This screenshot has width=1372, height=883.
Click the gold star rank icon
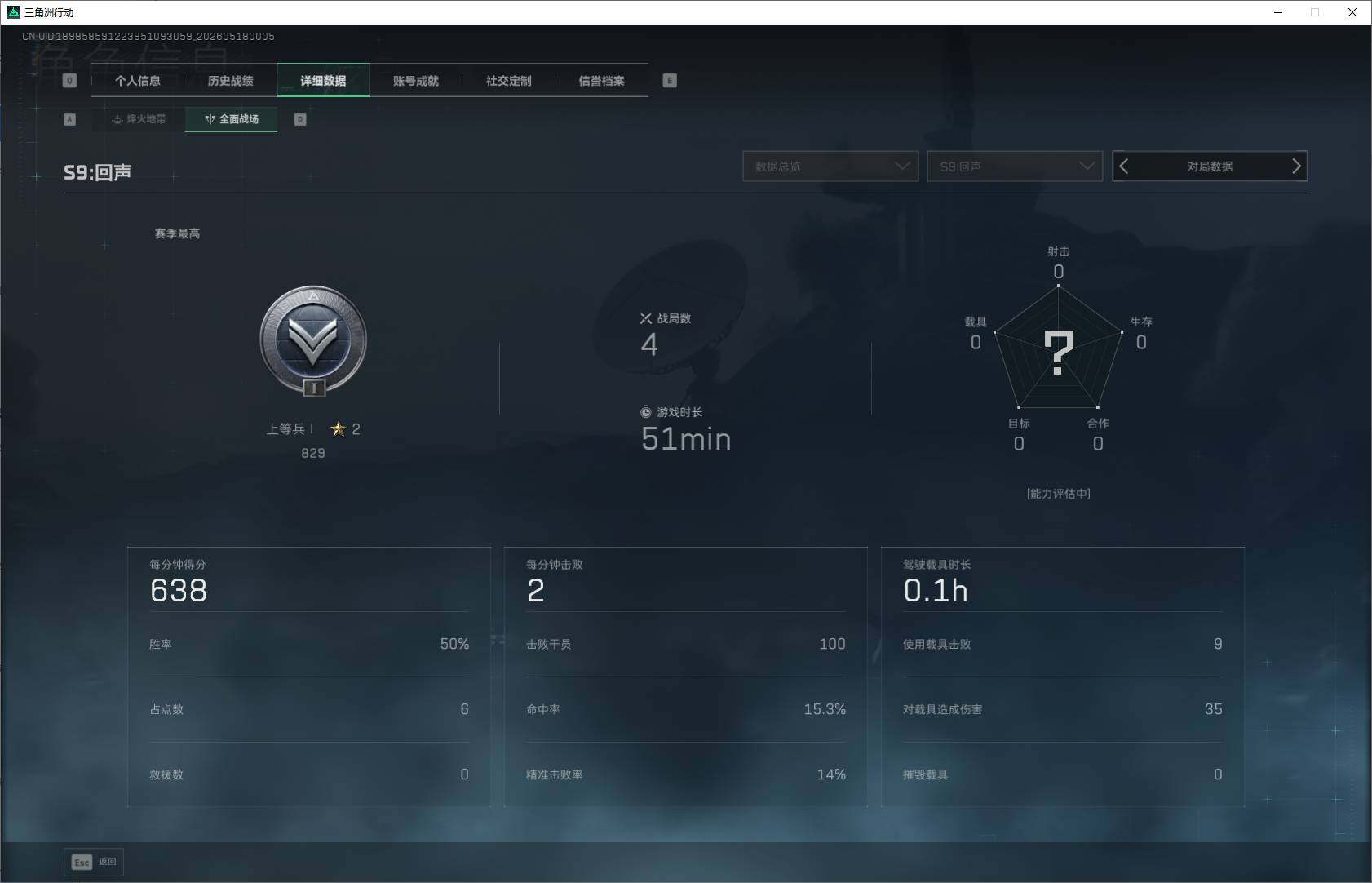(339, 428)
